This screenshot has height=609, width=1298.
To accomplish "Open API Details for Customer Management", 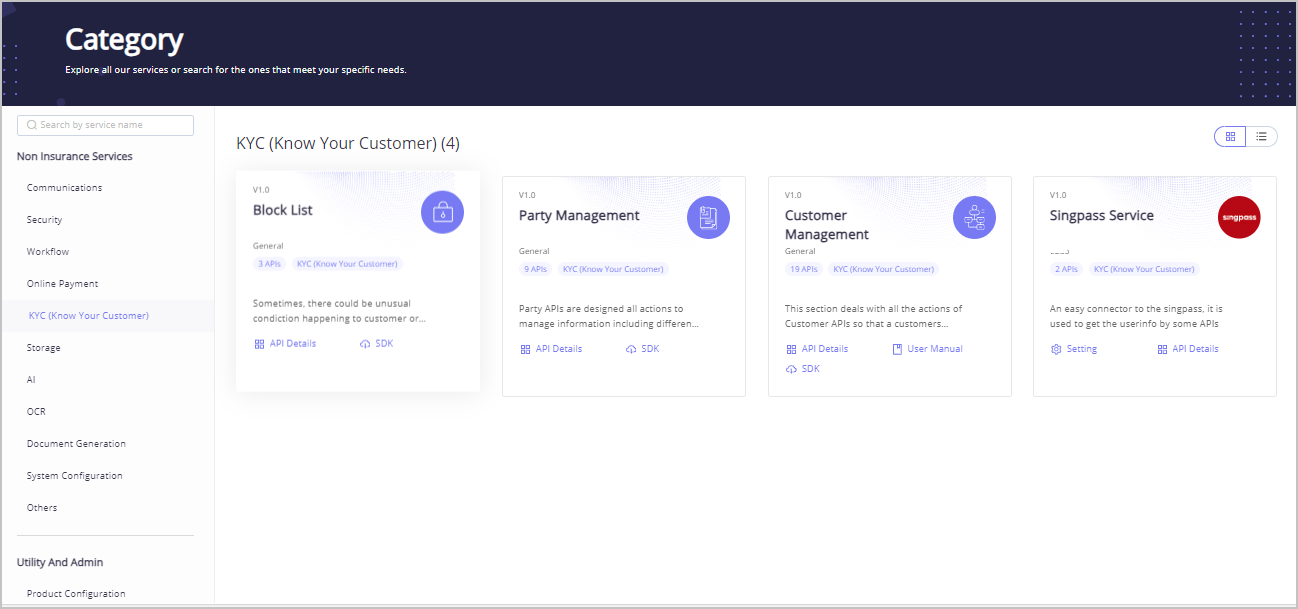I will pyautogui.click(x=817, y=349).
